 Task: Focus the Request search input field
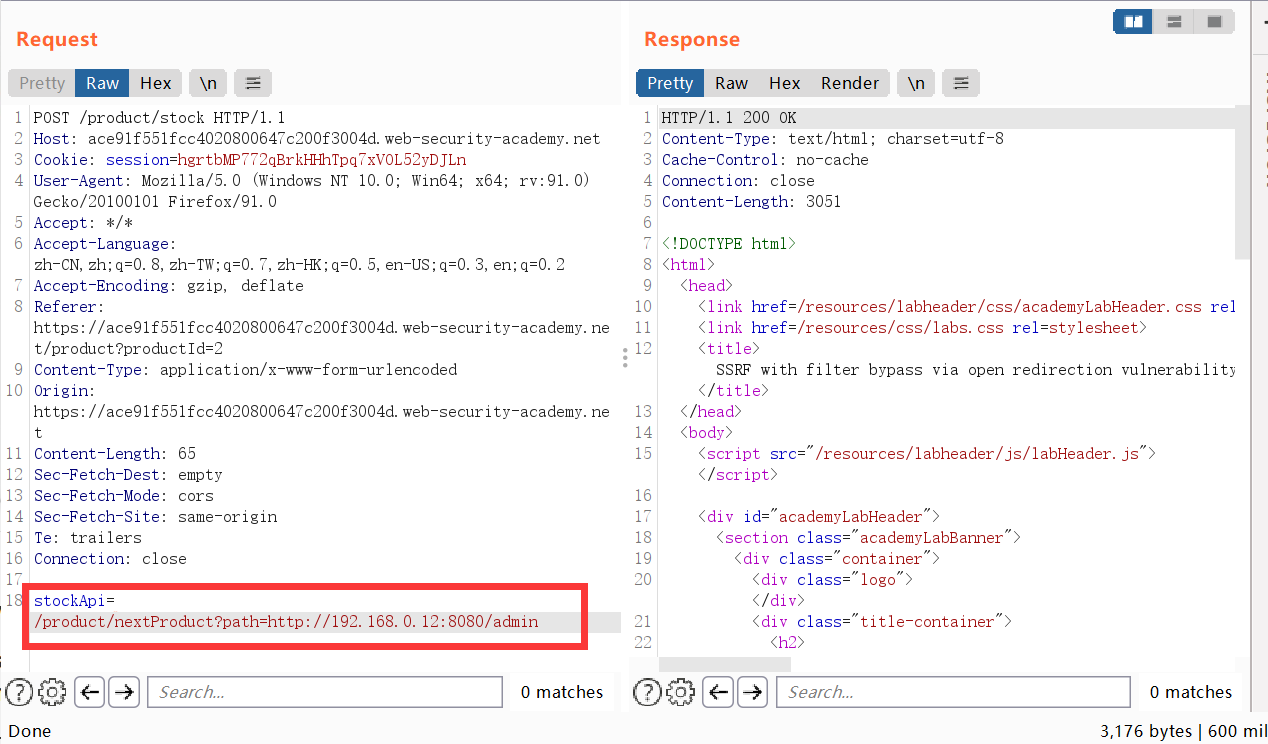click(x=325, y=692)
